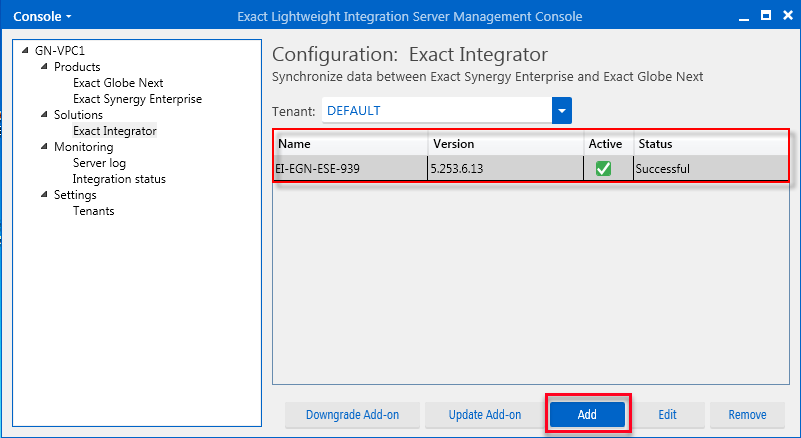Open Integration status
This screenshot has width=801, height=438.
[119, 179]
